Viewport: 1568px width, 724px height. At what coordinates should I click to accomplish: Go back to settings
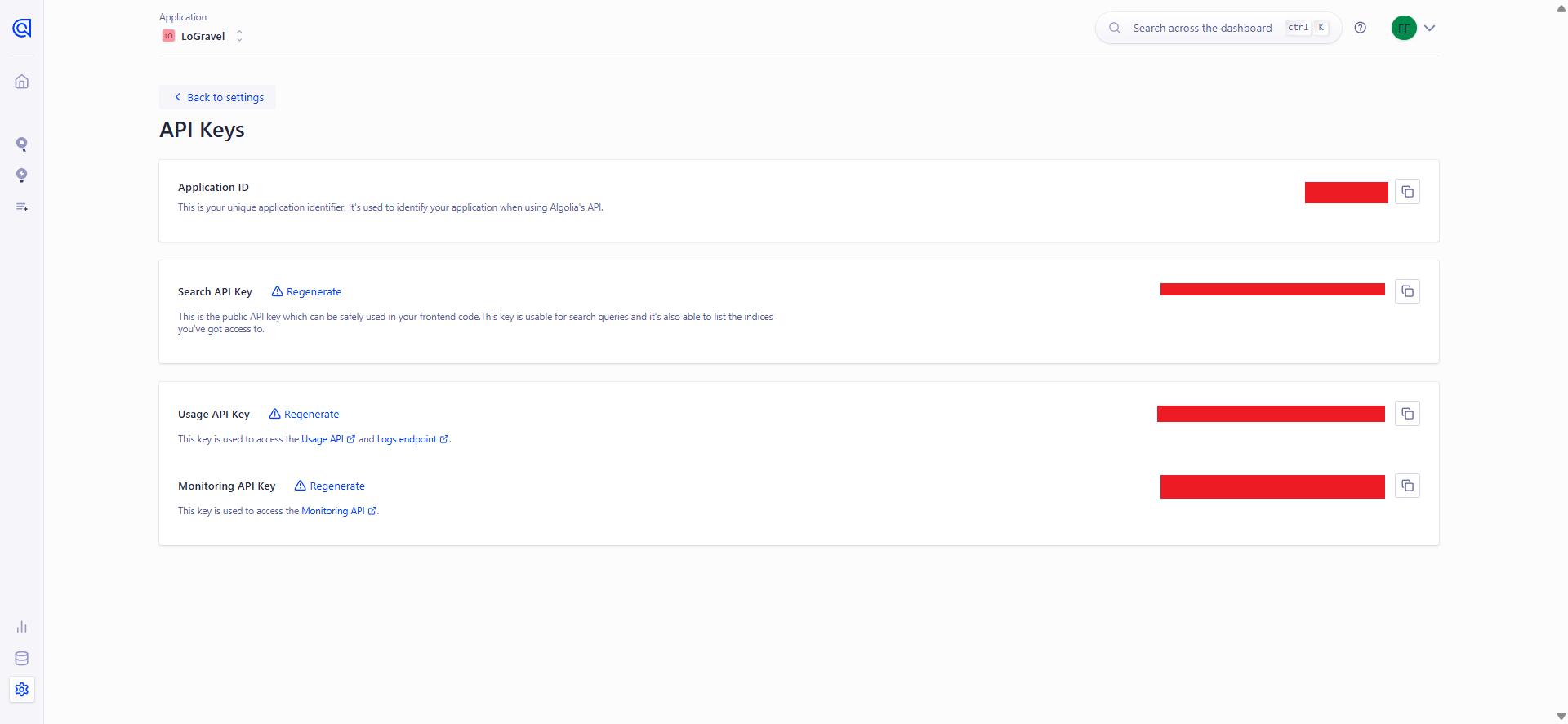tap(217, 97)
